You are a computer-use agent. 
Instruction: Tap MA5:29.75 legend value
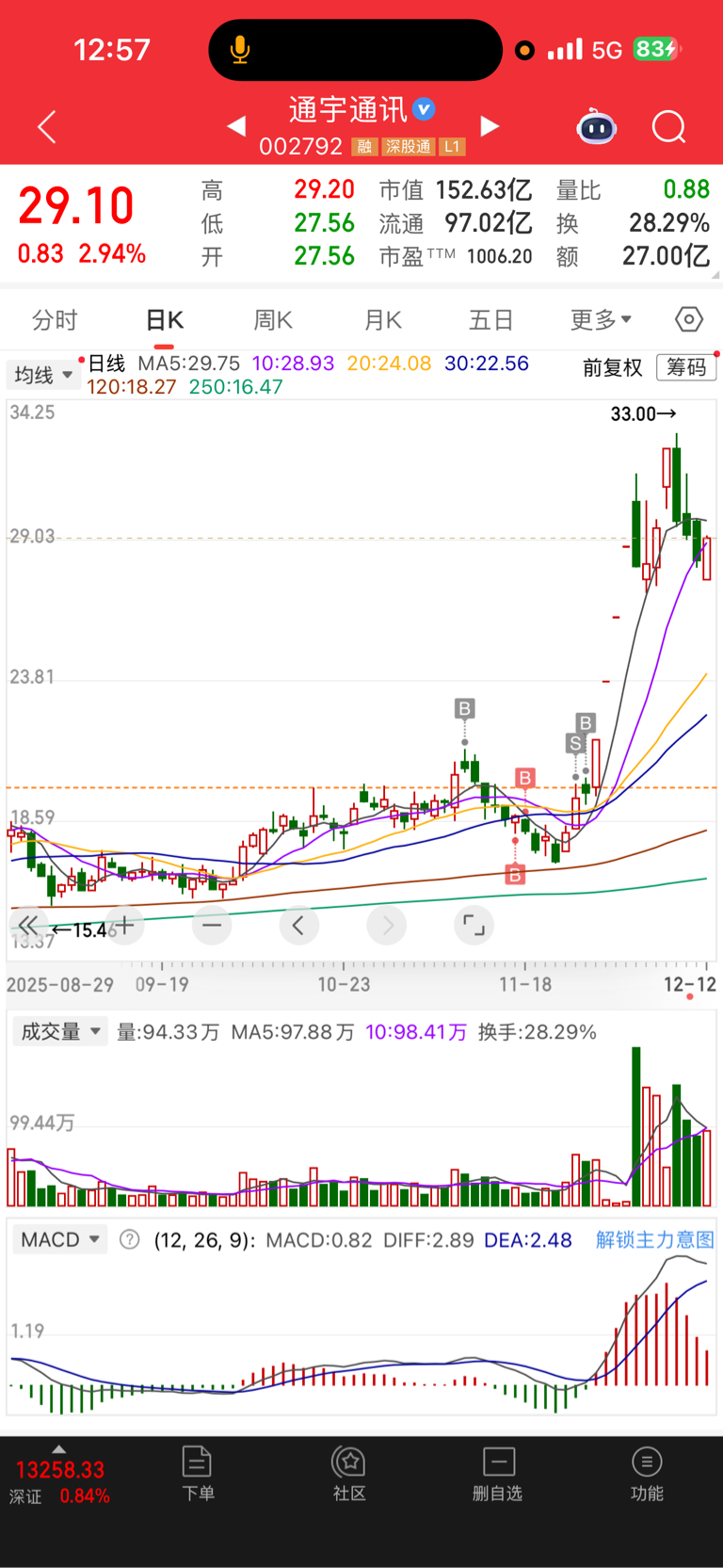click(x=189, y=364)
